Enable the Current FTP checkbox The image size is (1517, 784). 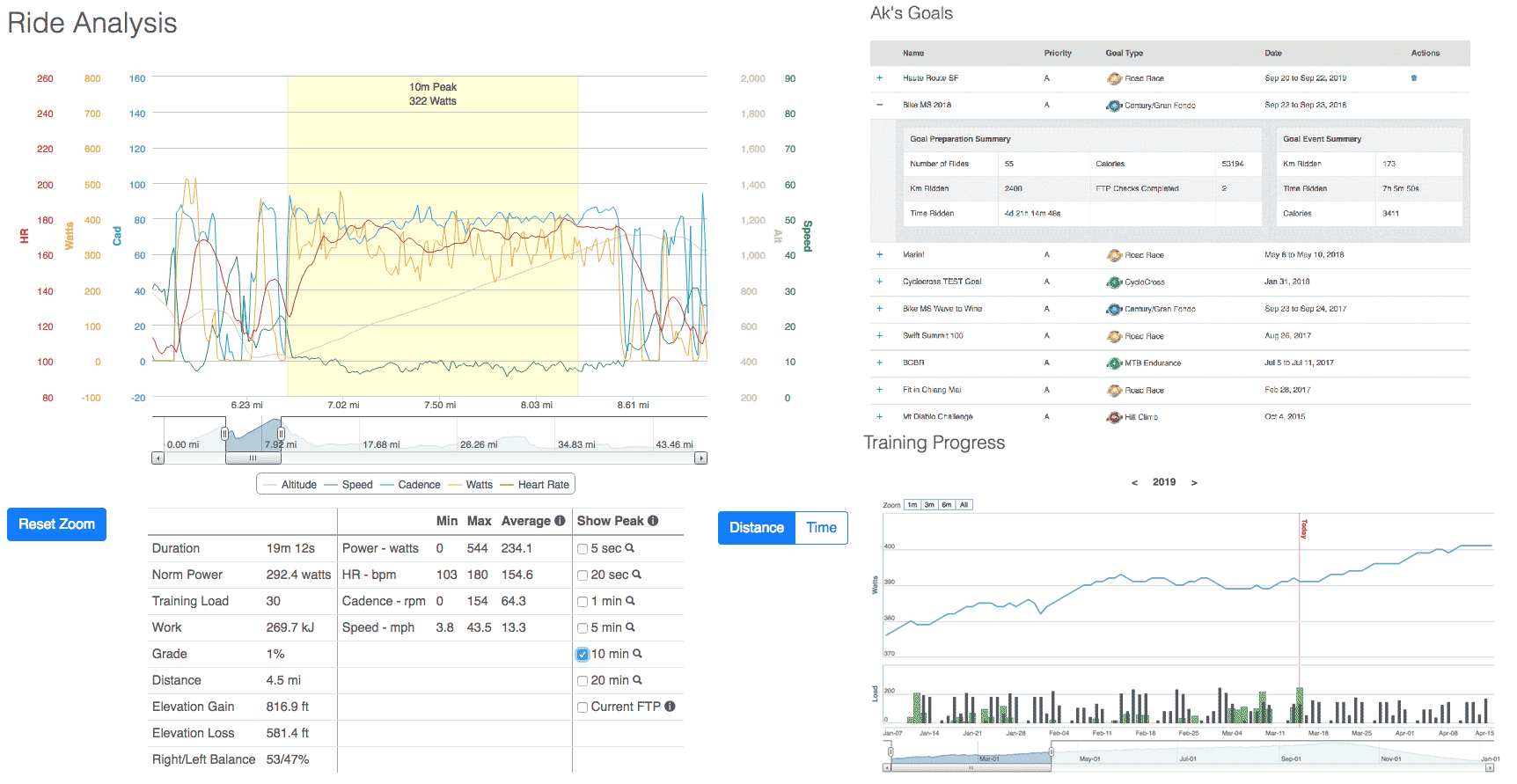[583, 707]
